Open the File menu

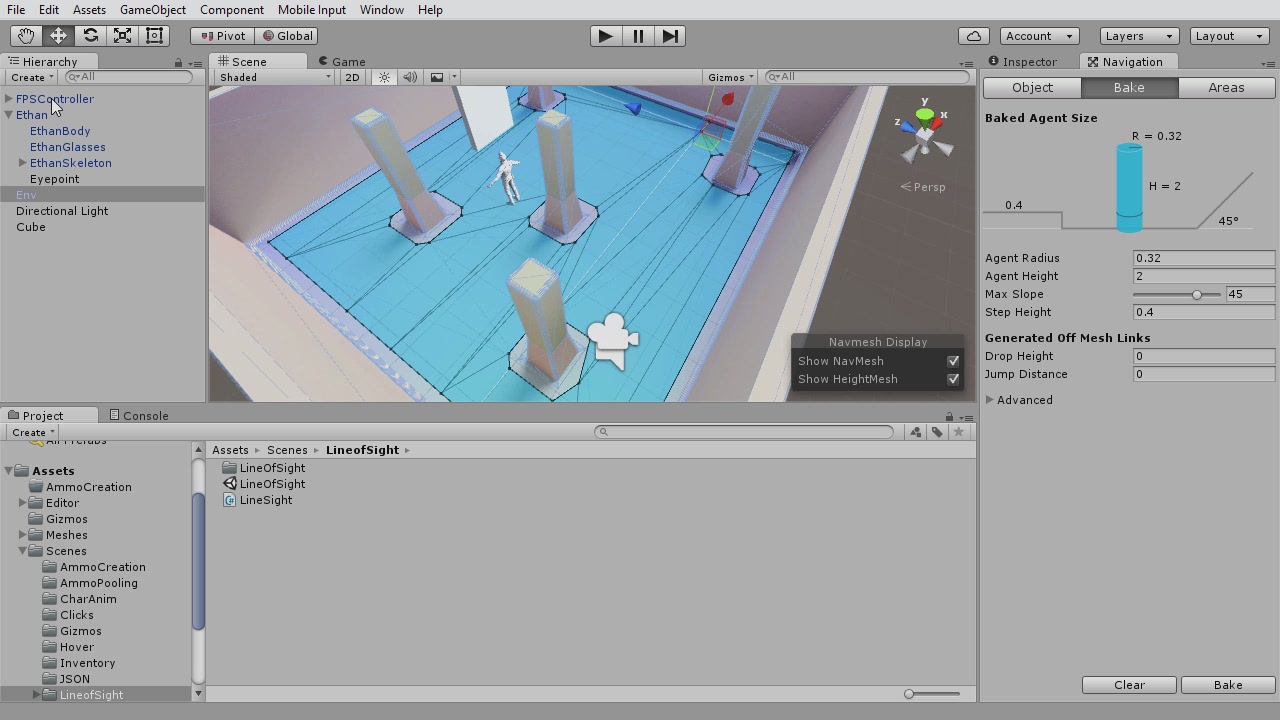[x=16, y=10]
